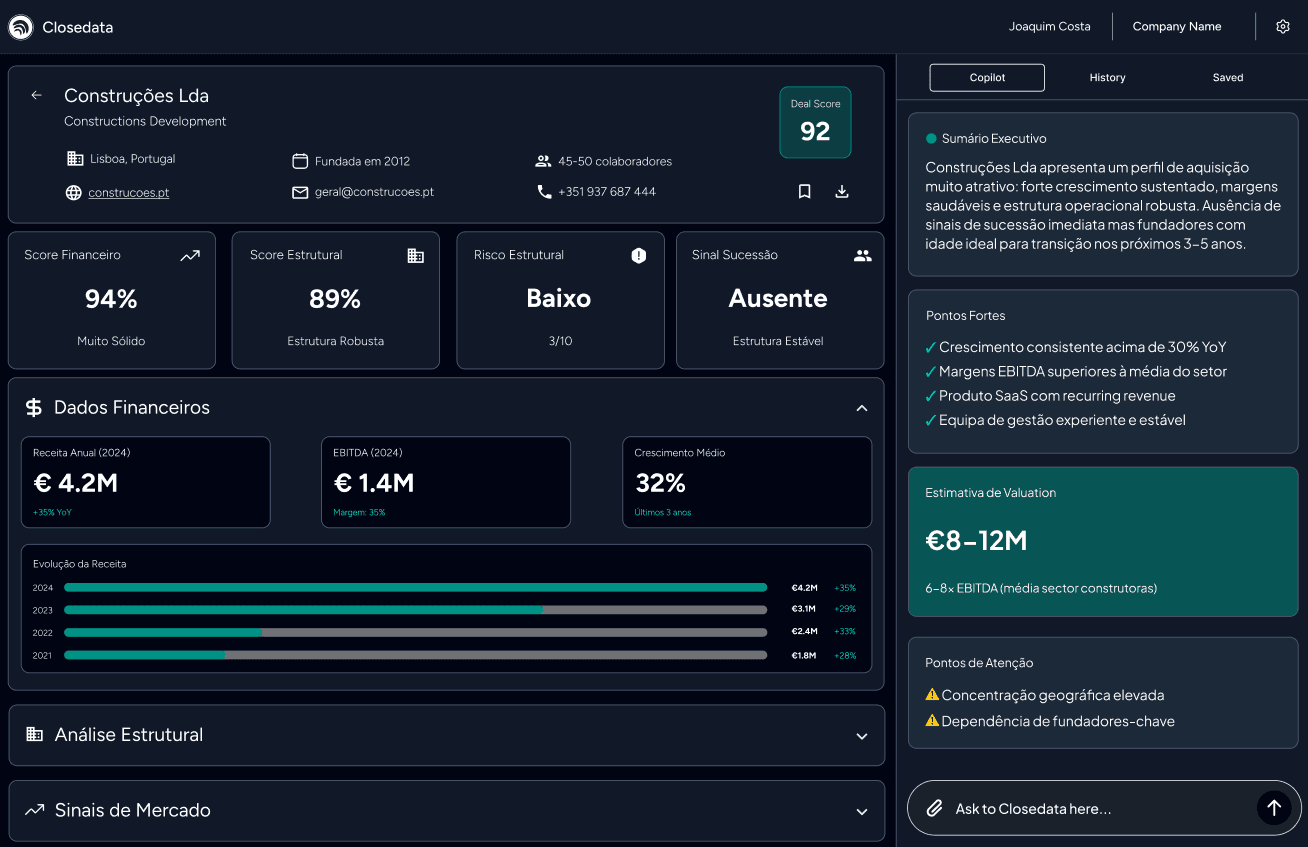Click the back arrow beside Construções Lda
This screenshot has width=1308, height=847.
pyautogui.click(x=37, y=95)
